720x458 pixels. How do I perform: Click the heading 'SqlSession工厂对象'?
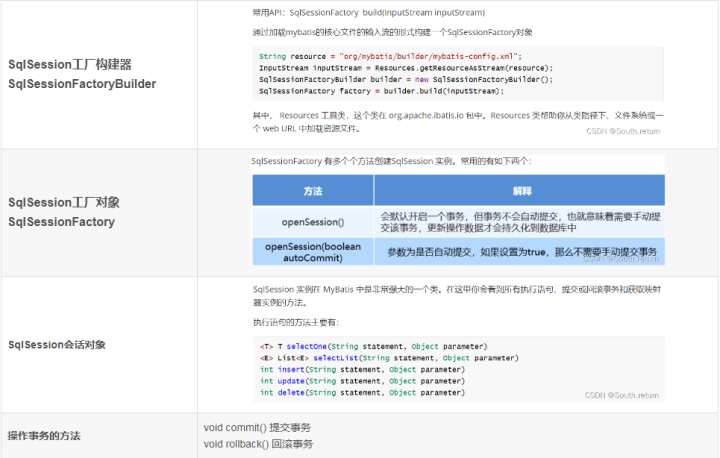pos(64,202)
